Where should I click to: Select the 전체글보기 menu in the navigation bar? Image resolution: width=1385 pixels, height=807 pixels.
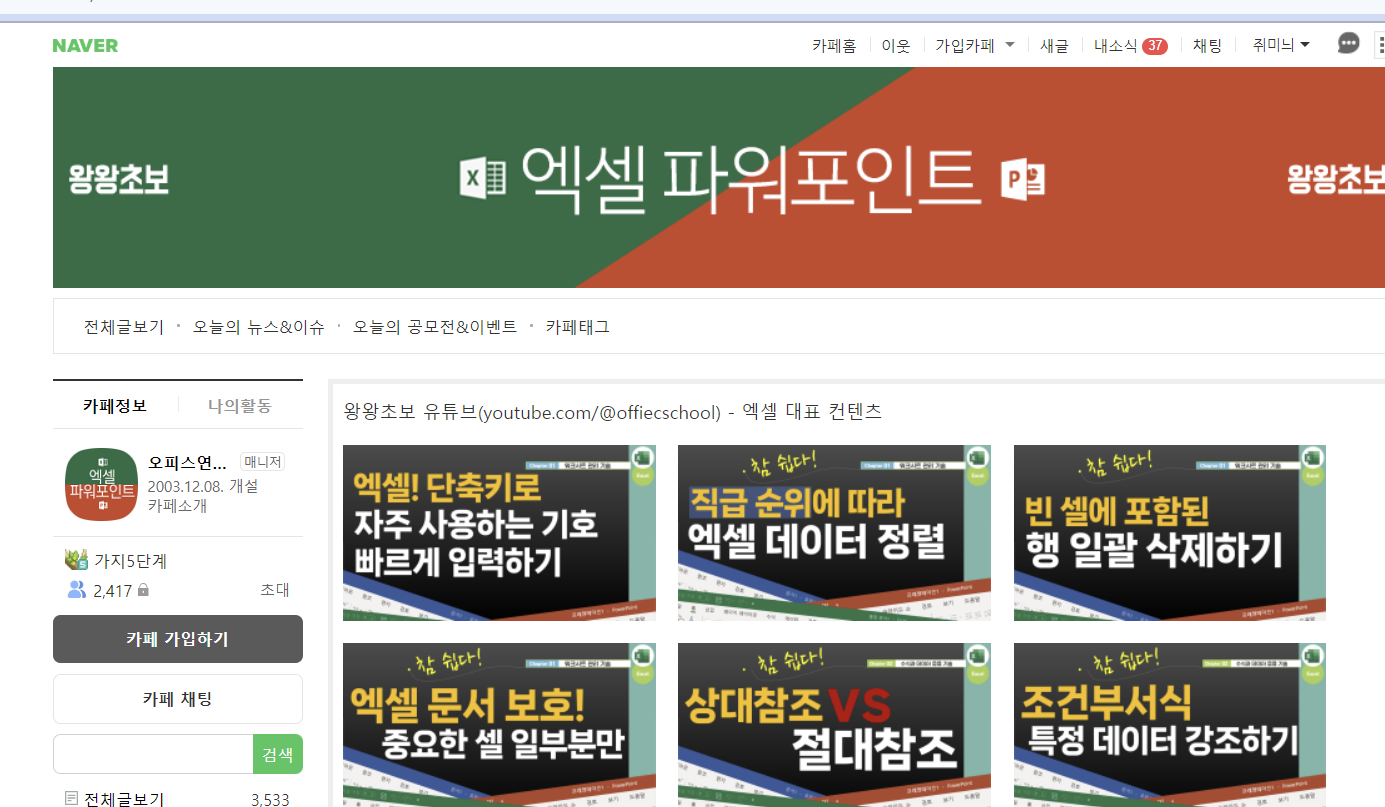(x=124, y=327)
